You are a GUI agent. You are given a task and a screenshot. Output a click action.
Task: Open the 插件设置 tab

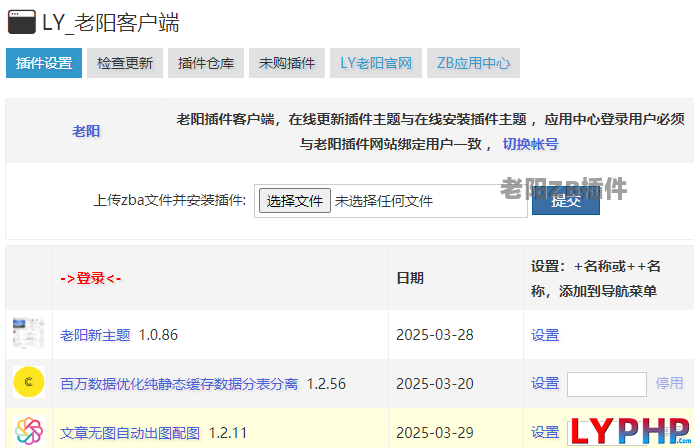[x=44, y=63]
